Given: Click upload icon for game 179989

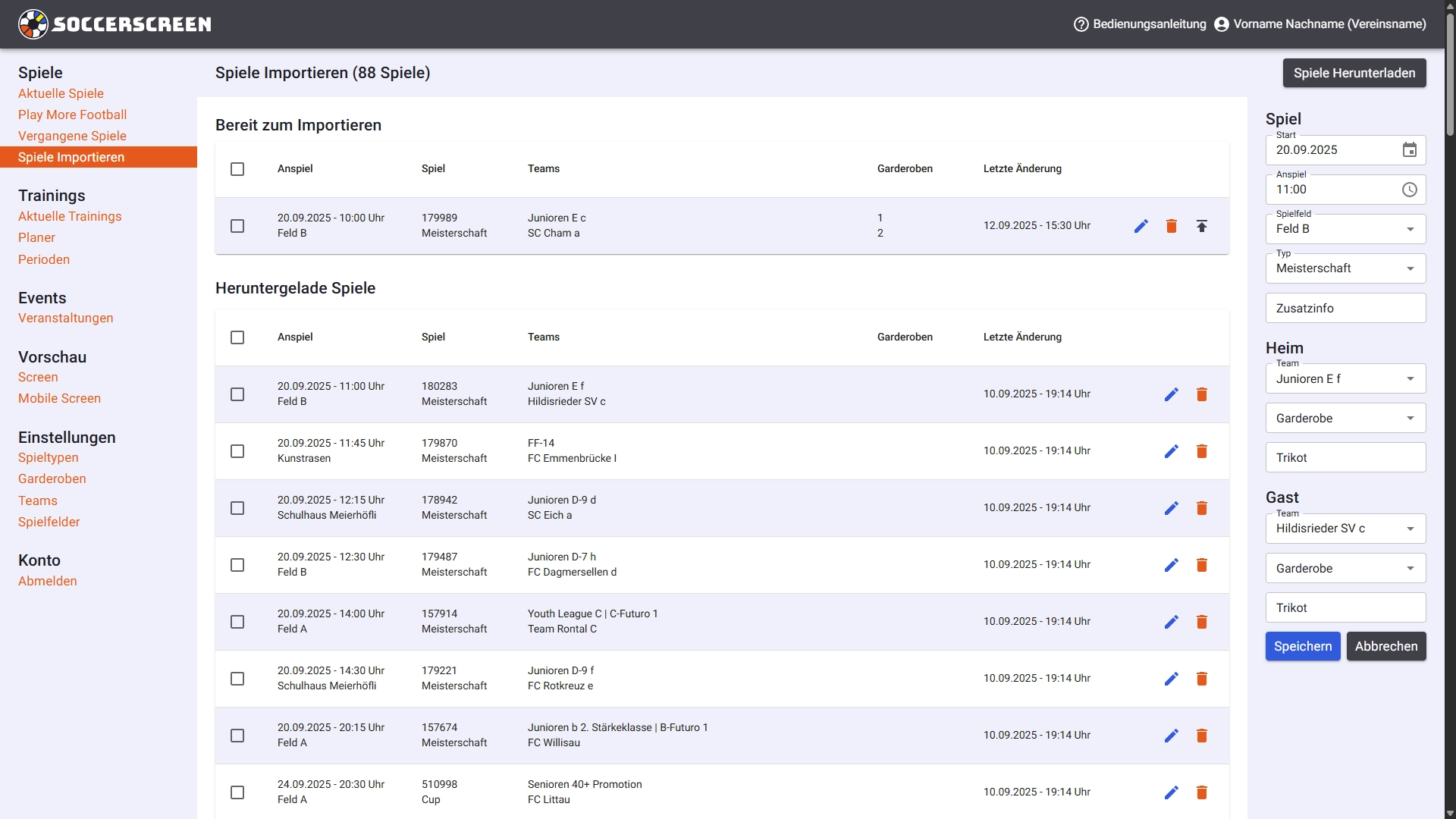Looking at the screenshot, I should [x=1202, y=226].
